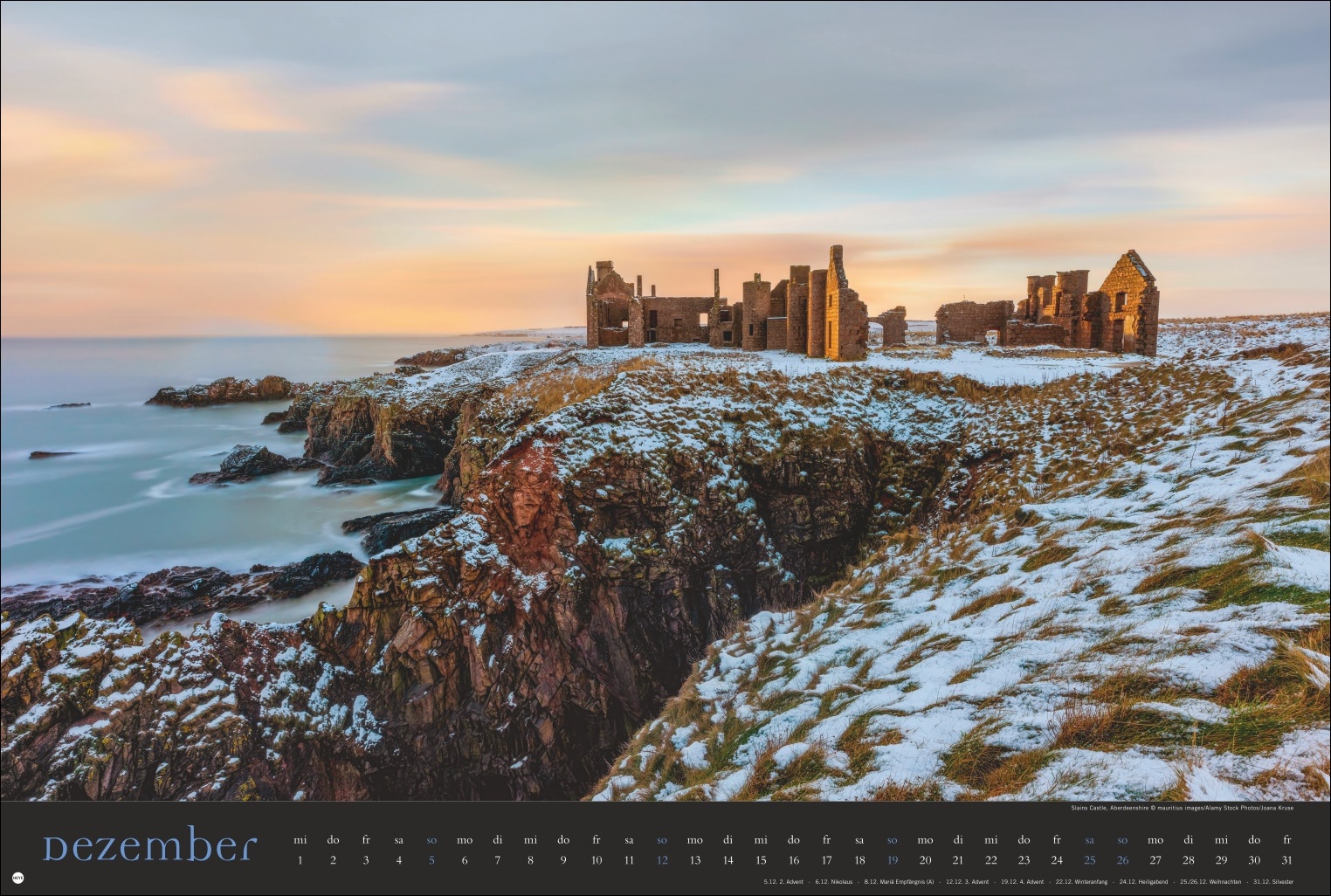The width and height of the screenshot is (1331, 896).
Task: Select date 15 on the calendar
Action: coord(761,860)
